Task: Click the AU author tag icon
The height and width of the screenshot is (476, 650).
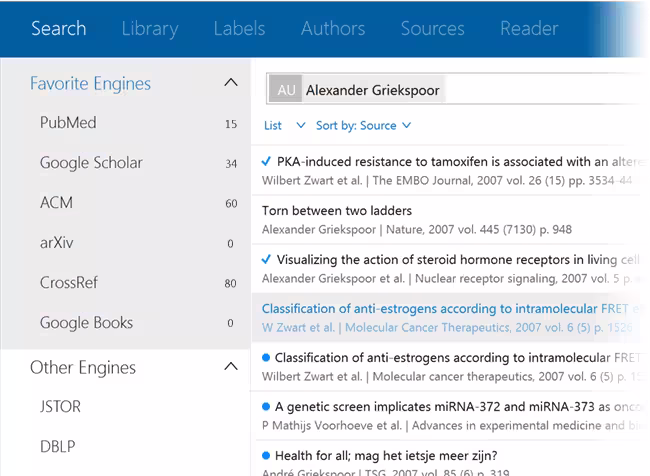Action: [x=286, y=90]
